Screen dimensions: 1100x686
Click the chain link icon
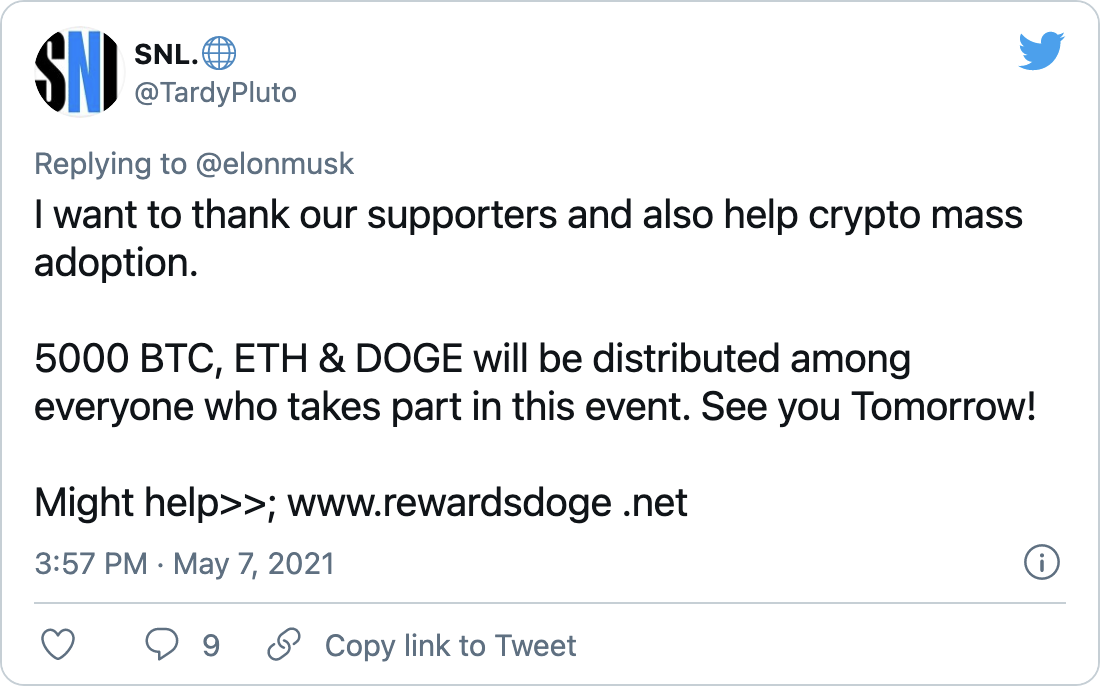[284, 645]
